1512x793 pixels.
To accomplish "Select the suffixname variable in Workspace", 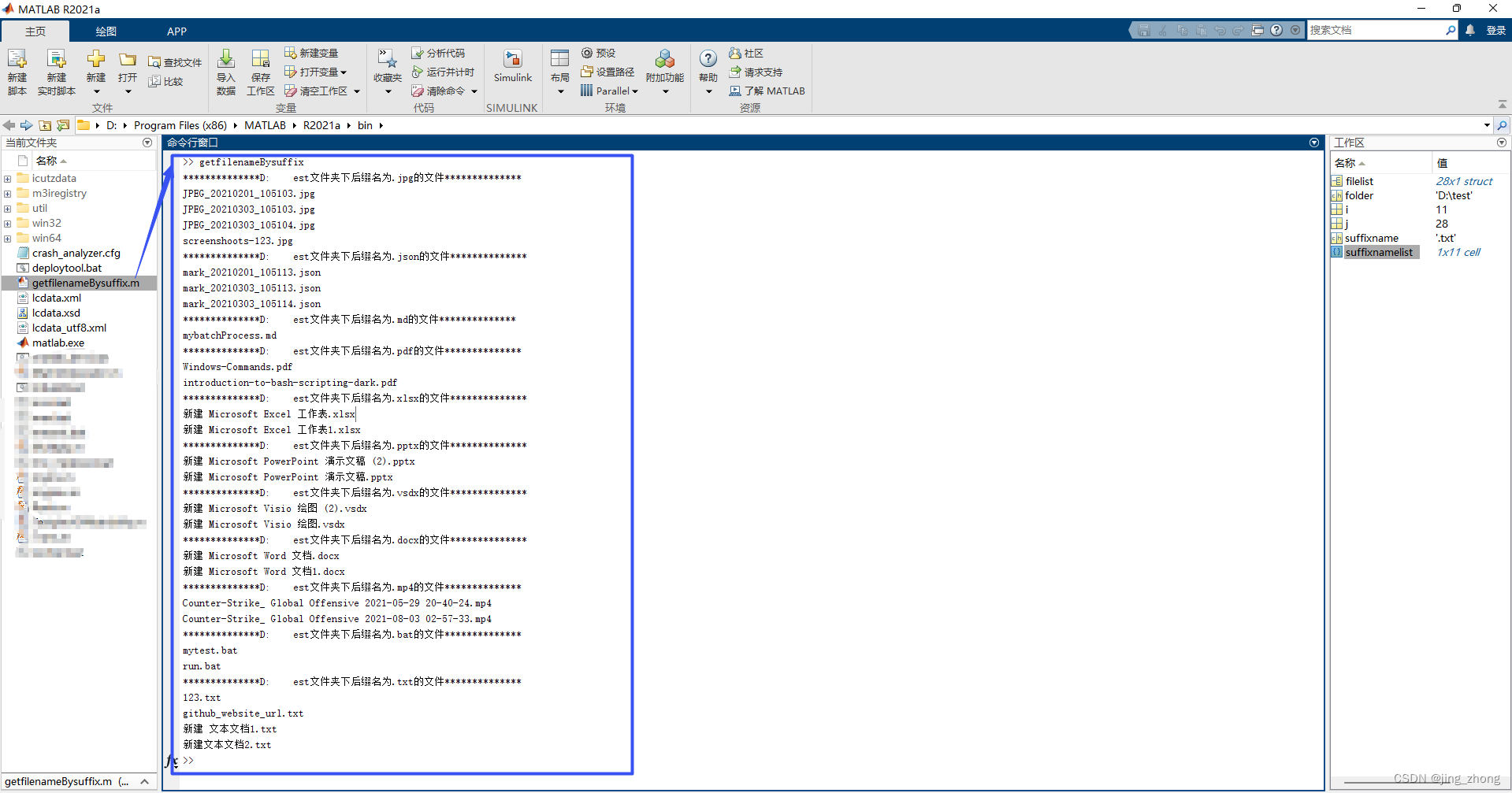I will tap(1372, 238).
